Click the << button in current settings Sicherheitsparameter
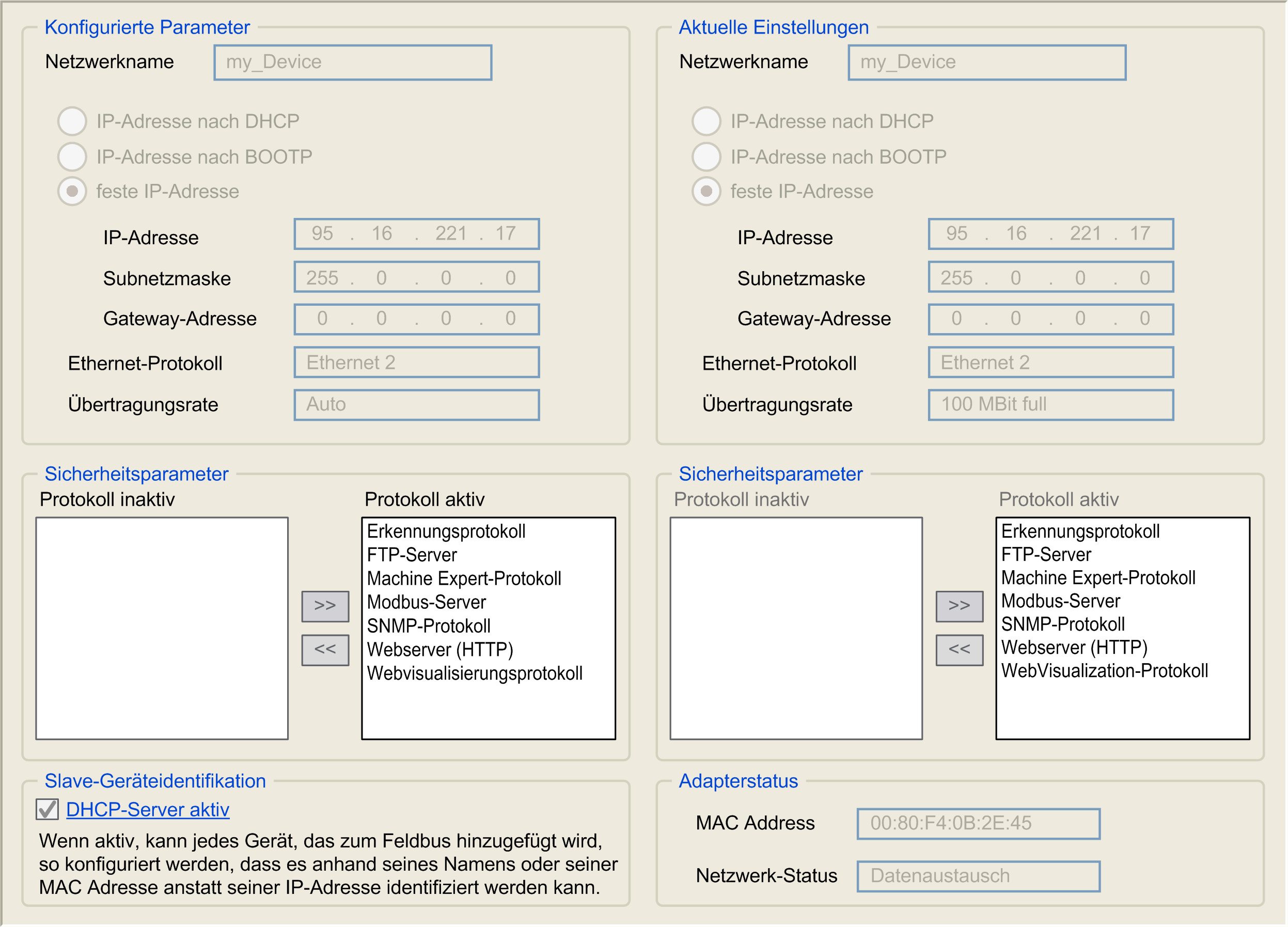 point(959,650)
